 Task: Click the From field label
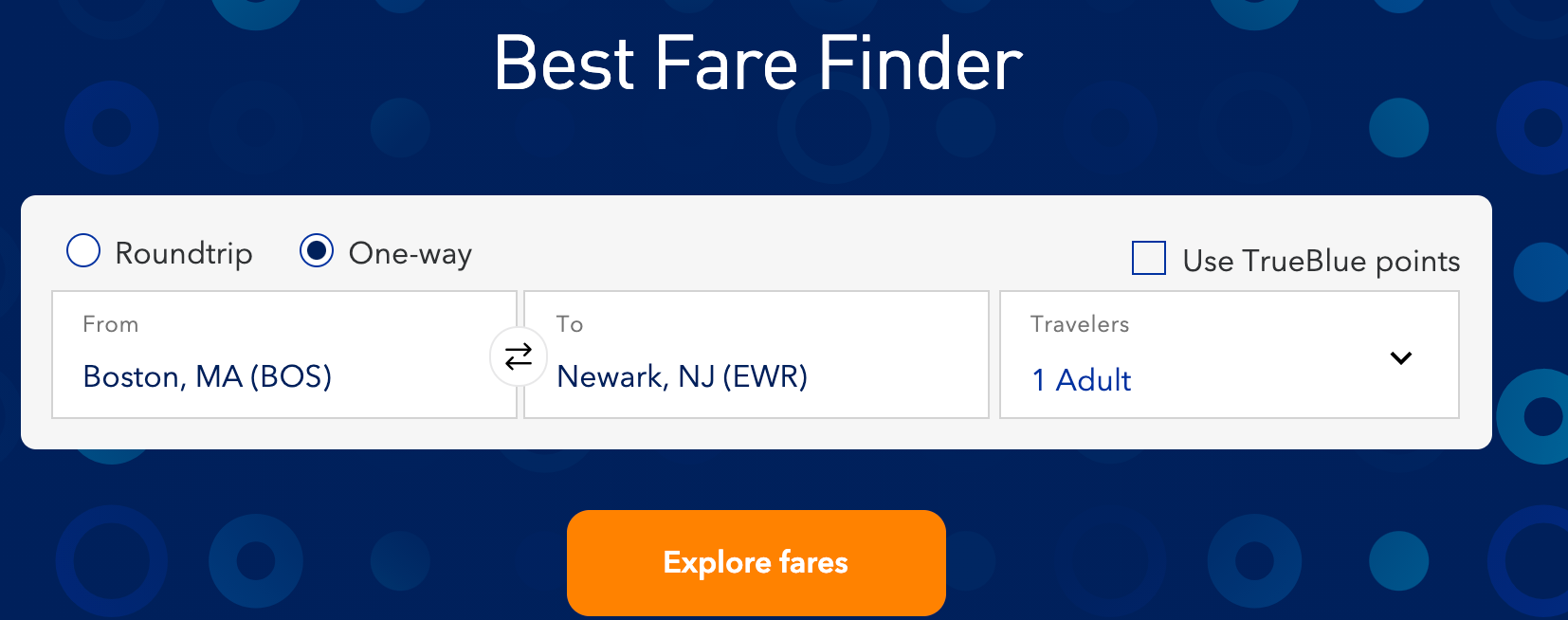click(111, 324)
